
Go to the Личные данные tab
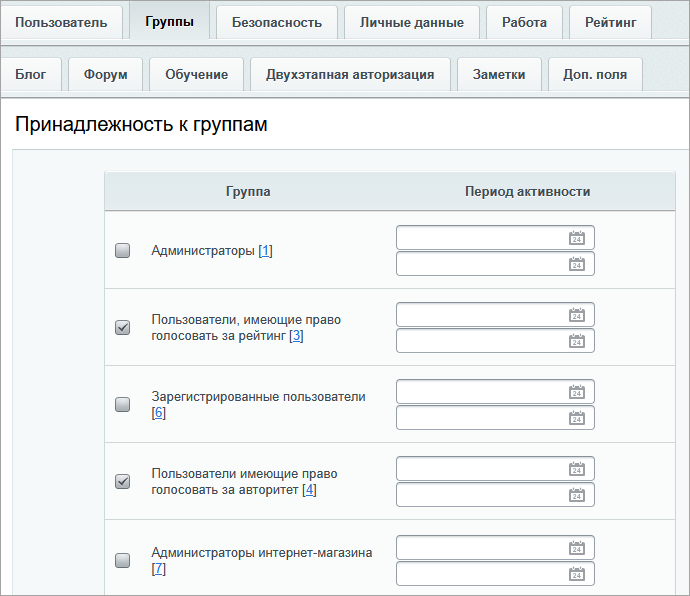coord(411,22)
